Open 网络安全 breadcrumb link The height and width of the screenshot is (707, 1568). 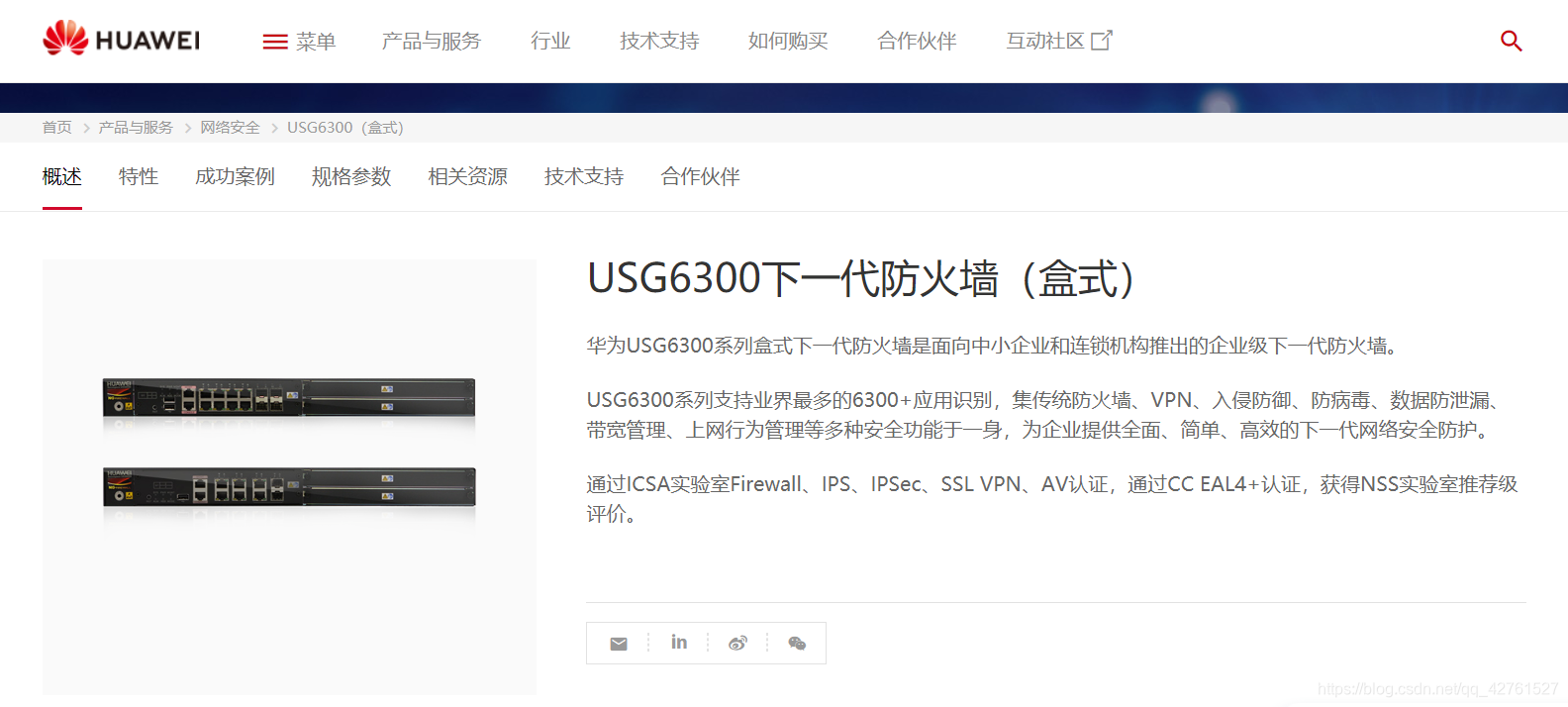tap(230, 128)
